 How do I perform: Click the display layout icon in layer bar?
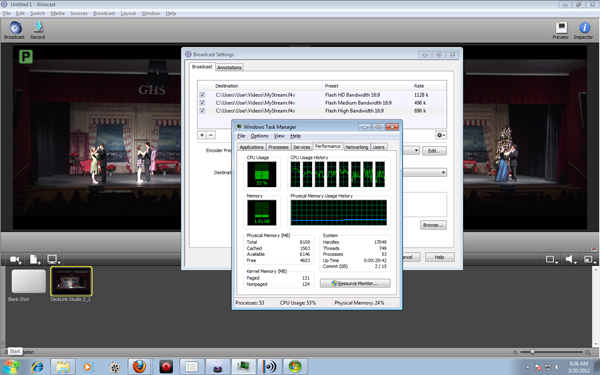(x=551, y=259)
